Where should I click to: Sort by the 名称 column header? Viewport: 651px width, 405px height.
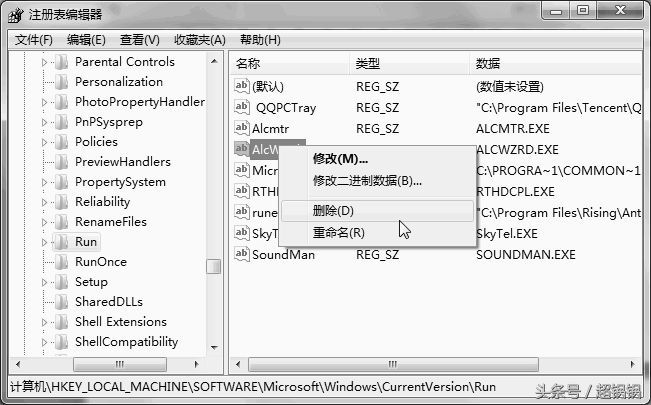coord(289,64)
